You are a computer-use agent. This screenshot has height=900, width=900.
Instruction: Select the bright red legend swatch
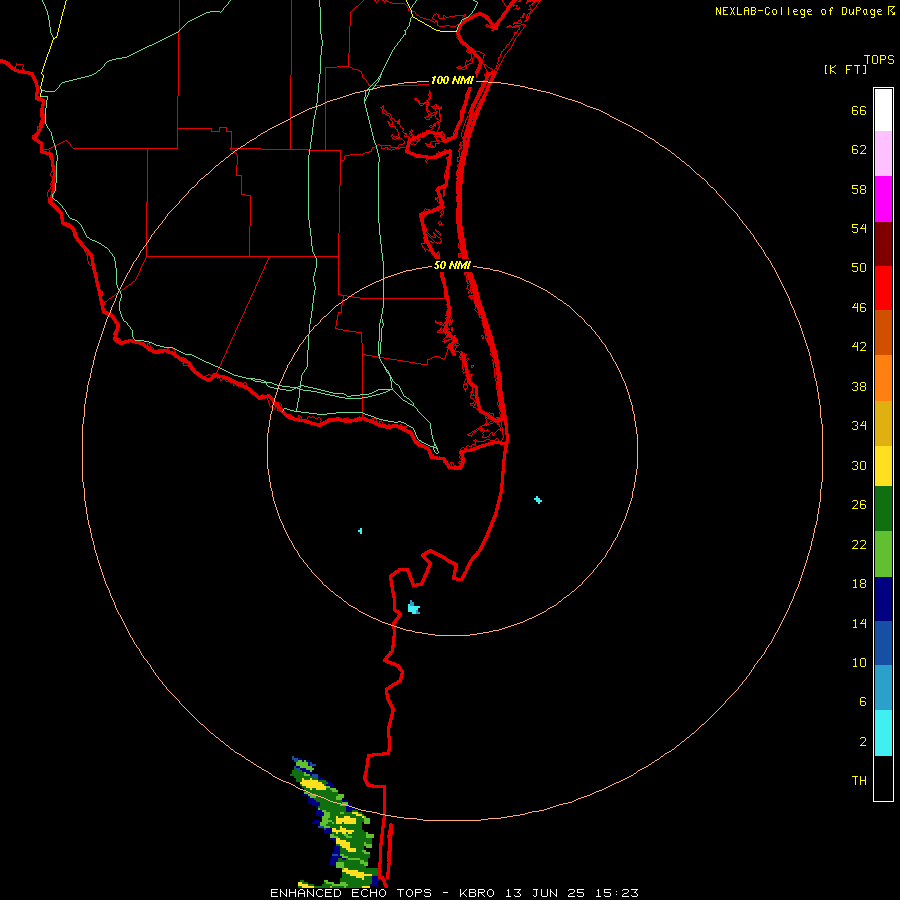[883, 288]
